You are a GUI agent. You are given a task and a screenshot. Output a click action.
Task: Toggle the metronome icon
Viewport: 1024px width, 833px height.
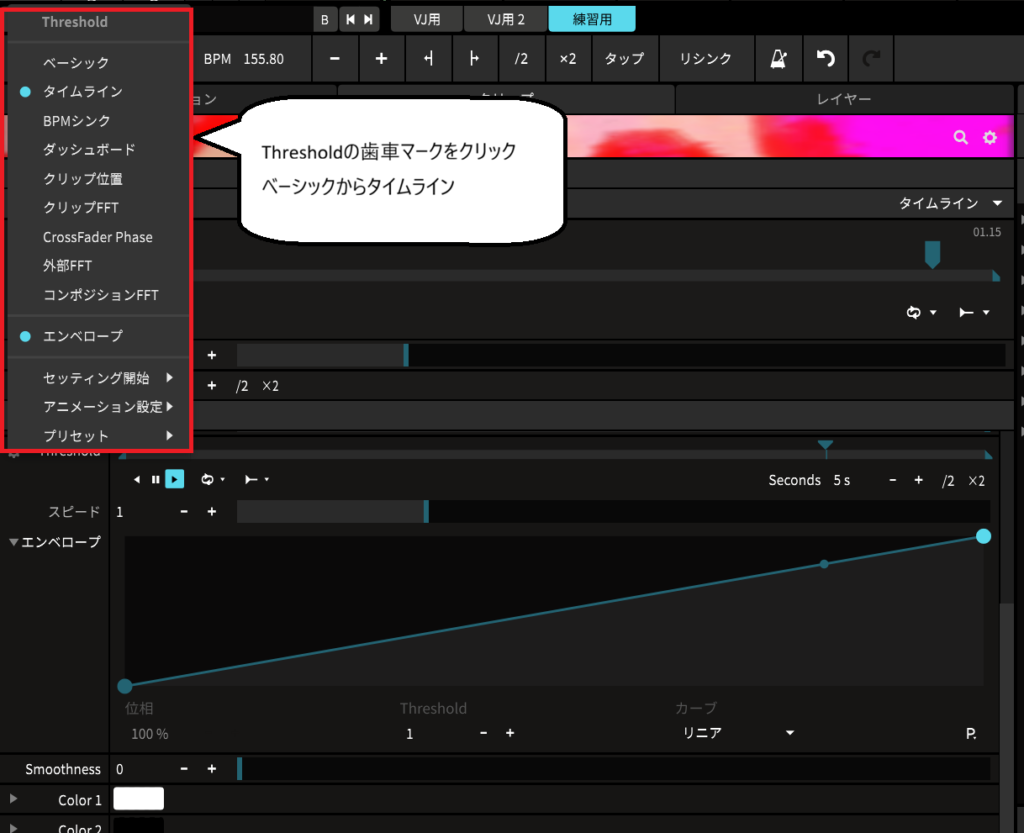pos(778,59)
